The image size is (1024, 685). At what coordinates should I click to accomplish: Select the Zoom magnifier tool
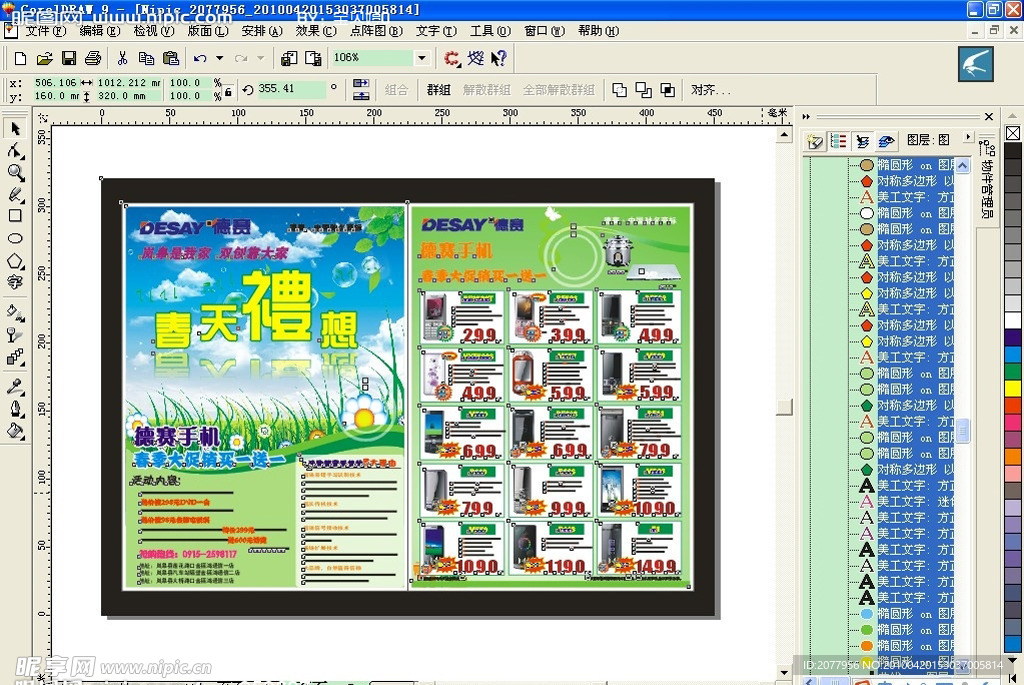pos(15,172)
